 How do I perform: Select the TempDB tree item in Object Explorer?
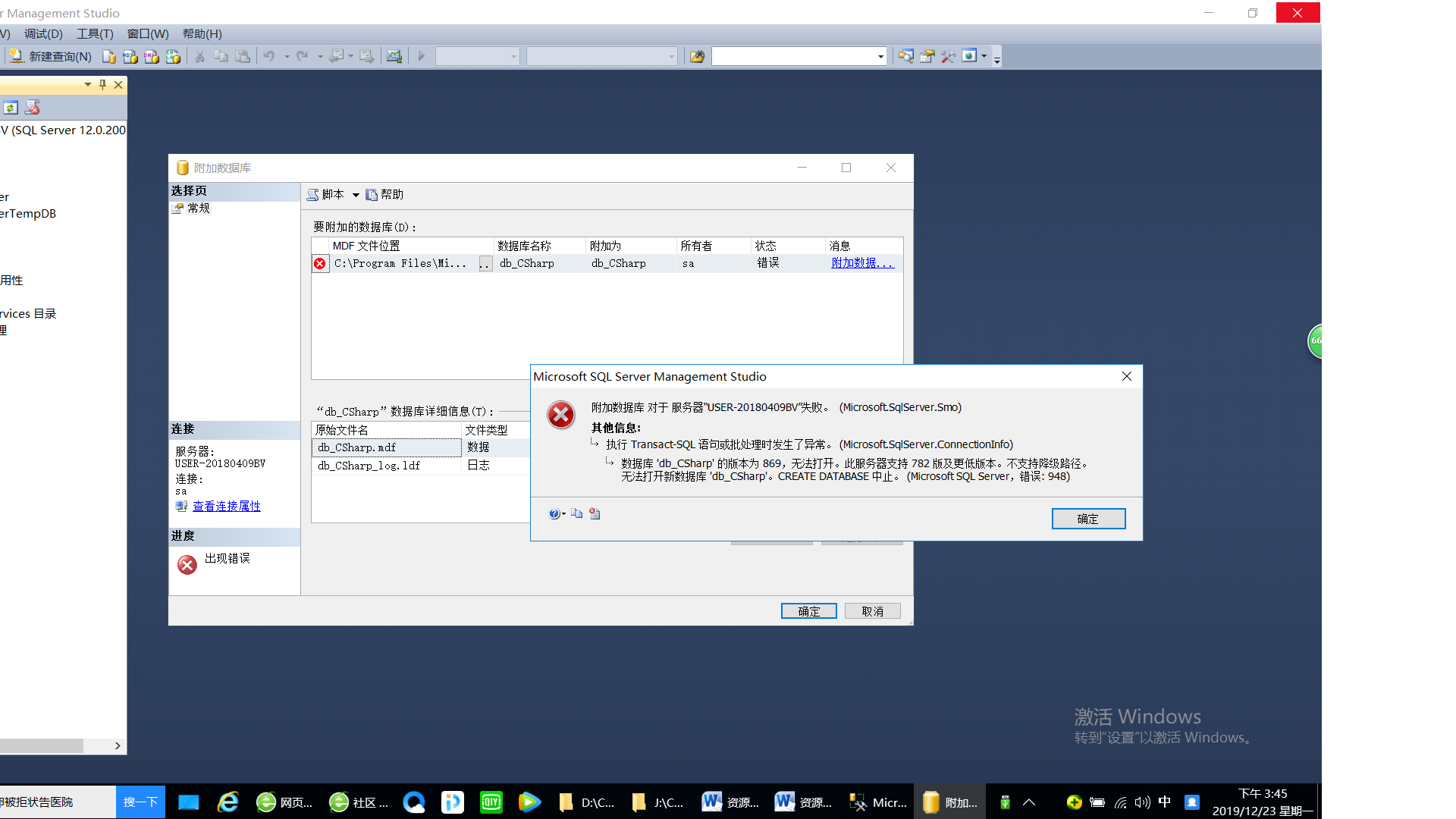tap(29, 214)
